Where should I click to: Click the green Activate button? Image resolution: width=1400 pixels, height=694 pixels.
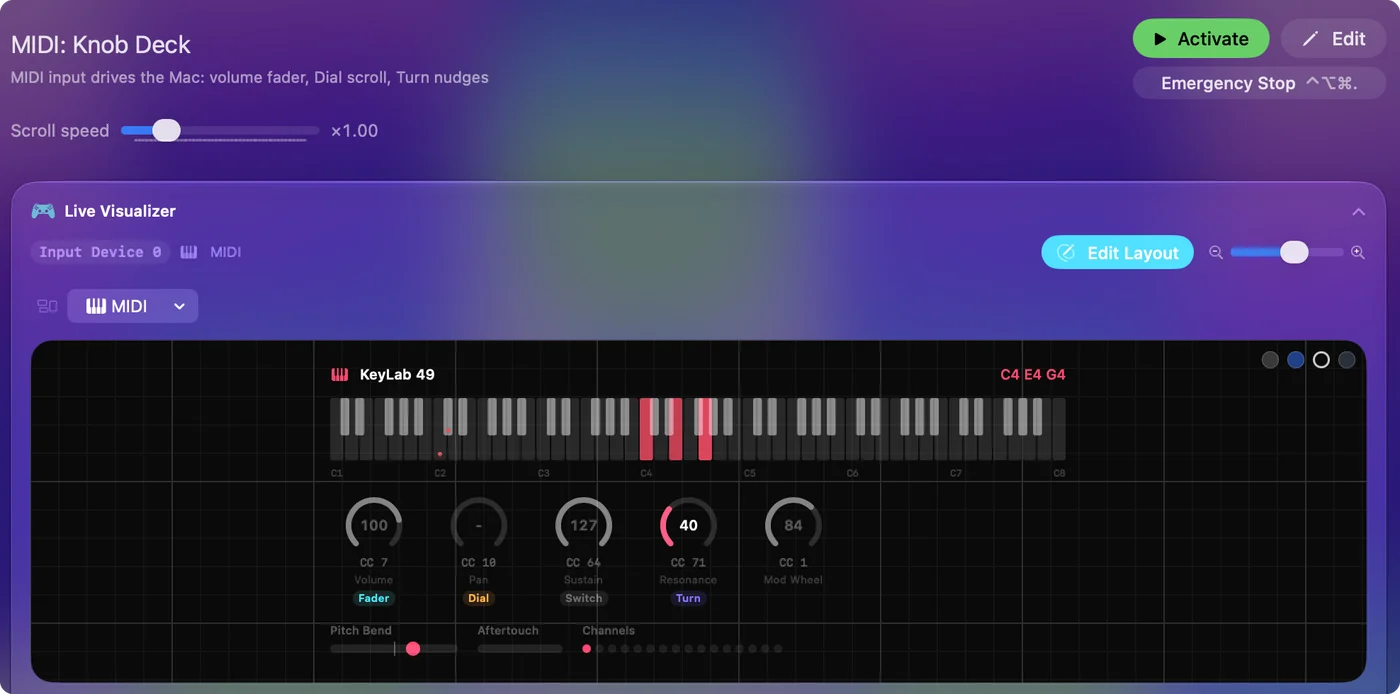click(x=1201, y=39)
